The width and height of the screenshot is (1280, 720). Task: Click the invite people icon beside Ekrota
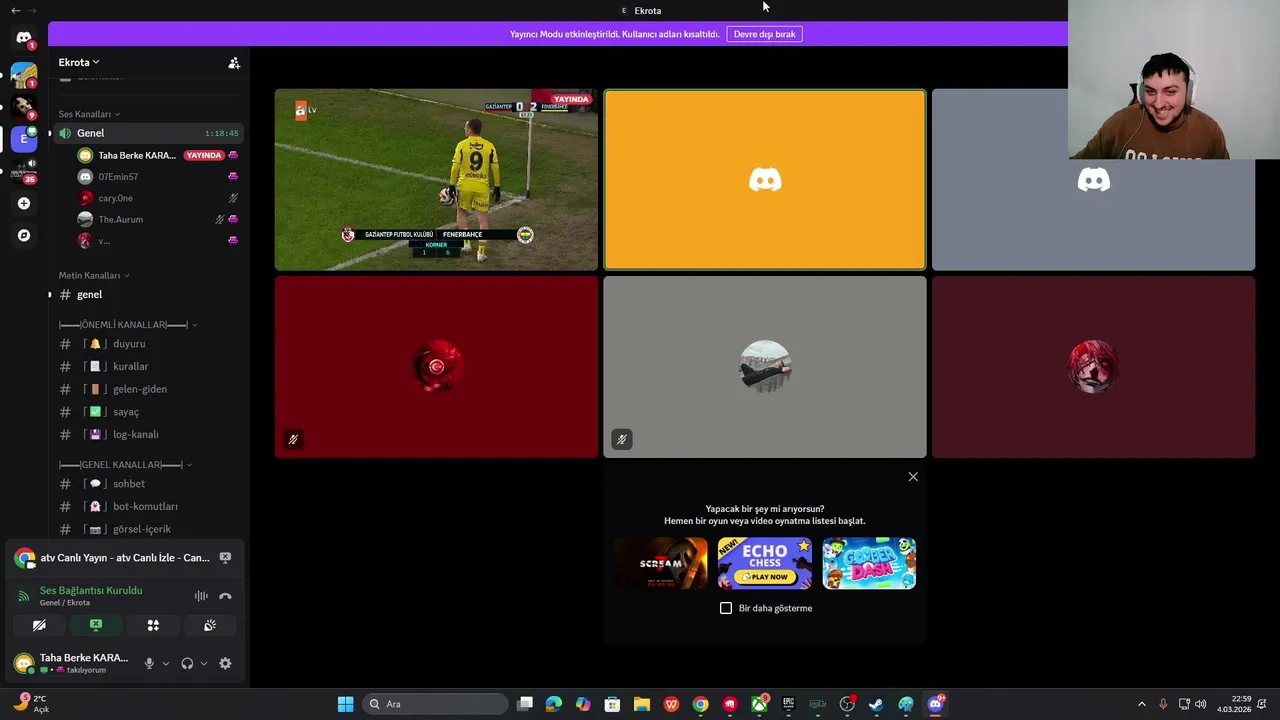point(234,63)
